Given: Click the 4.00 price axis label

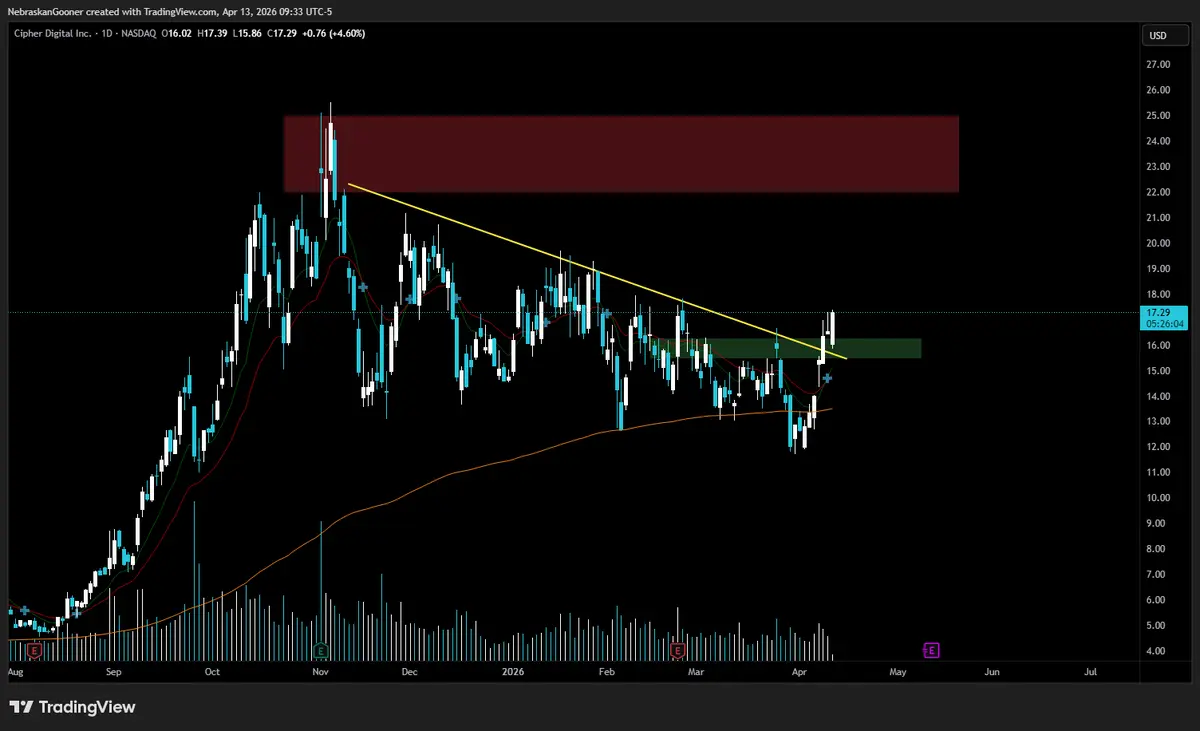Looking at the screenshot, I should pyautogui.click(x=1158, y=651).
